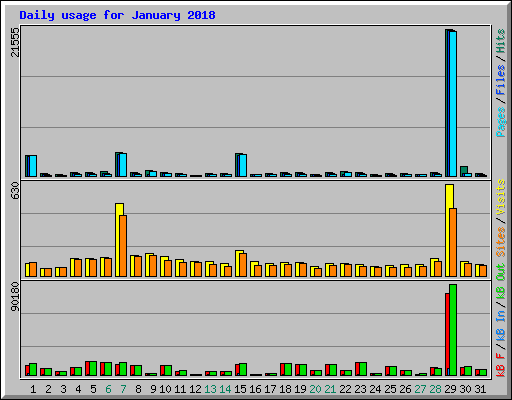The image size is (512, 400).
Task: Select day 26 on the x-axis
Action: [405, 389]
